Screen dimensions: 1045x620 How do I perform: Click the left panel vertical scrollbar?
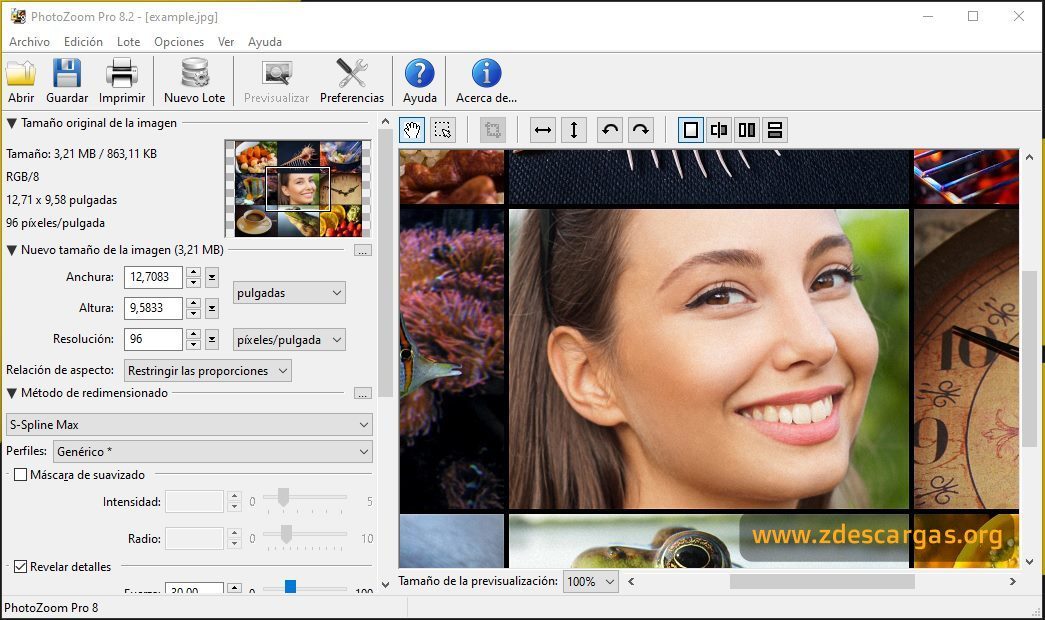[x=385, y=262]
